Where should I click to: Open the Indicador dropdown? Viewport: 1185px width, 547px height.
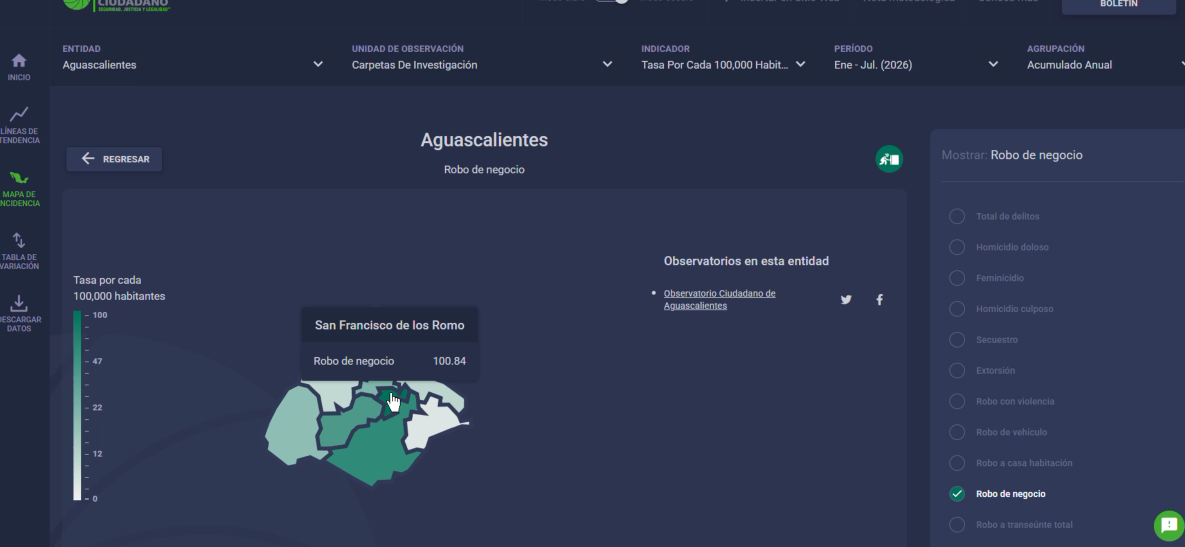click(723, 57)
